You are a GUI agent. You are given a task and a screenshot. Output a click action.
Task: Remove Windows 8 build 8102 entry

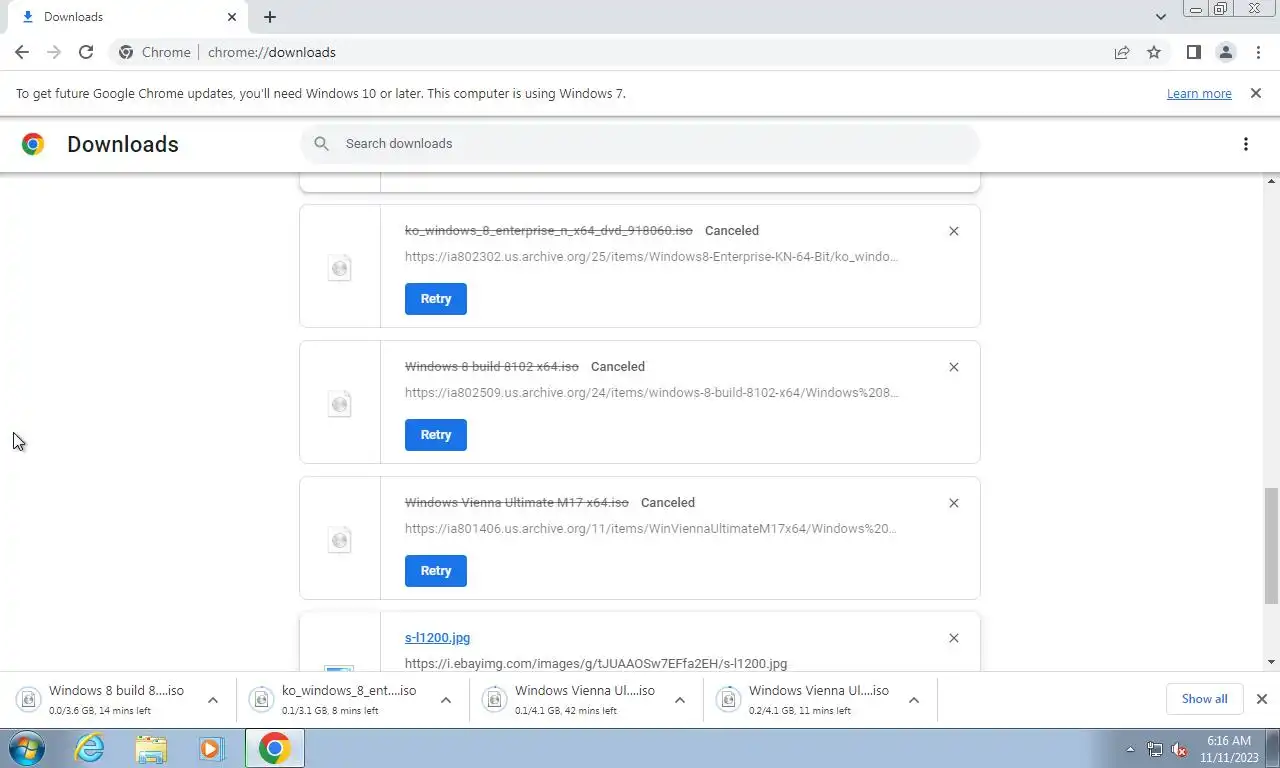954,367
